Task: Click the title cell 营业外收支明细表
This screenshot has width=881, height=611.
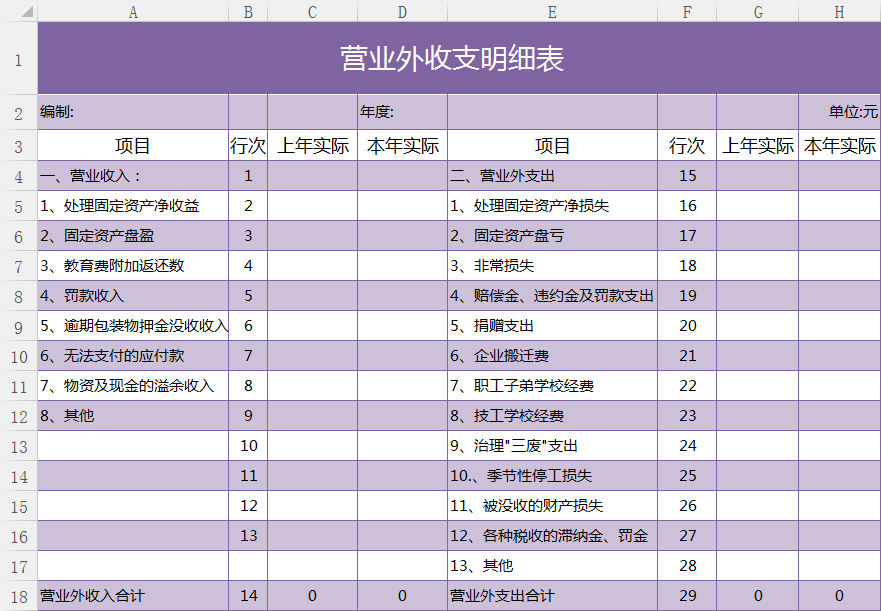Action: pos(458,59)
